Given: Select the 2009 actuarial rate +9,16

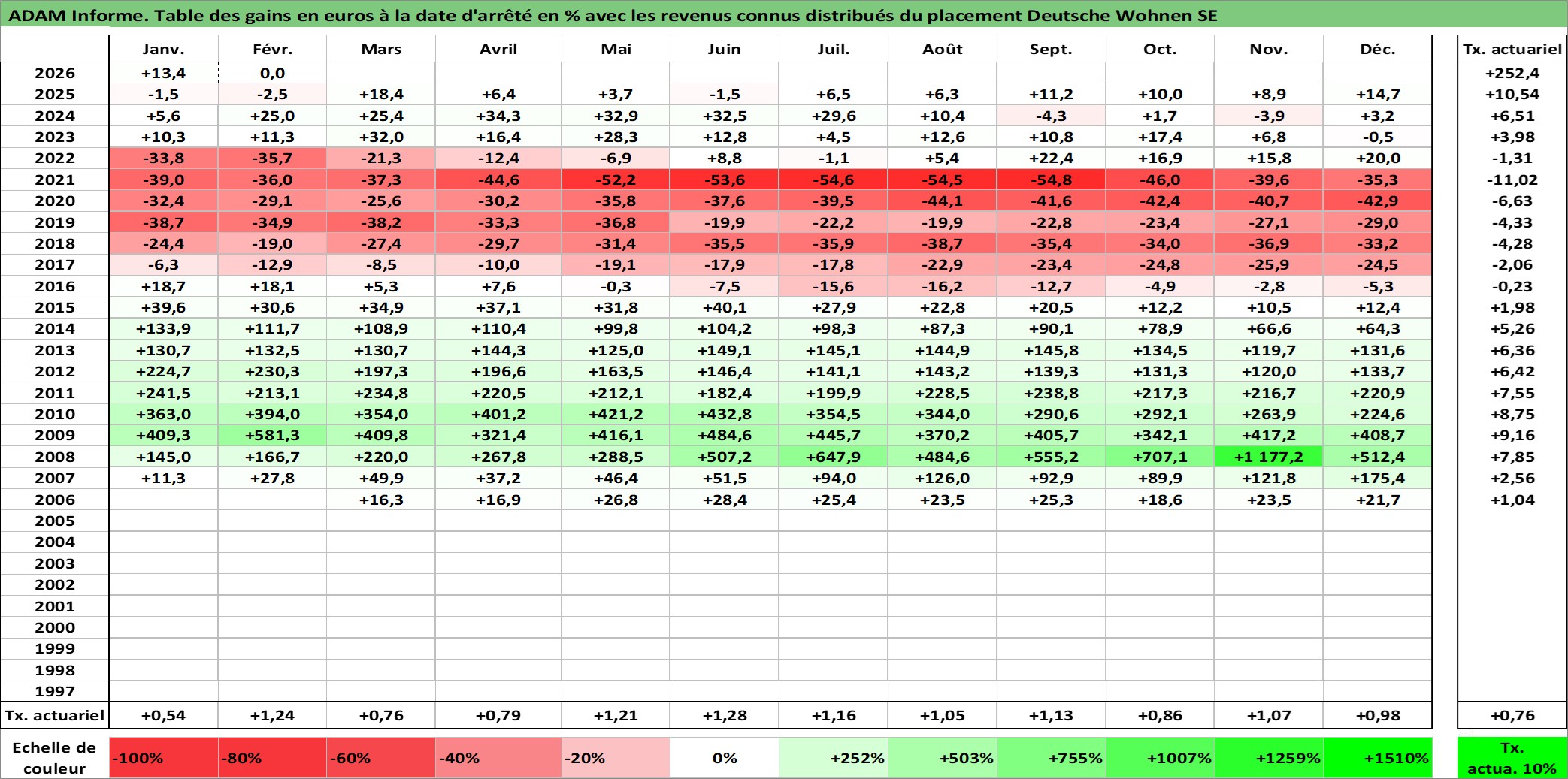Looking at the screenshot, I should pyautogui.click(x=1512, y=435).
